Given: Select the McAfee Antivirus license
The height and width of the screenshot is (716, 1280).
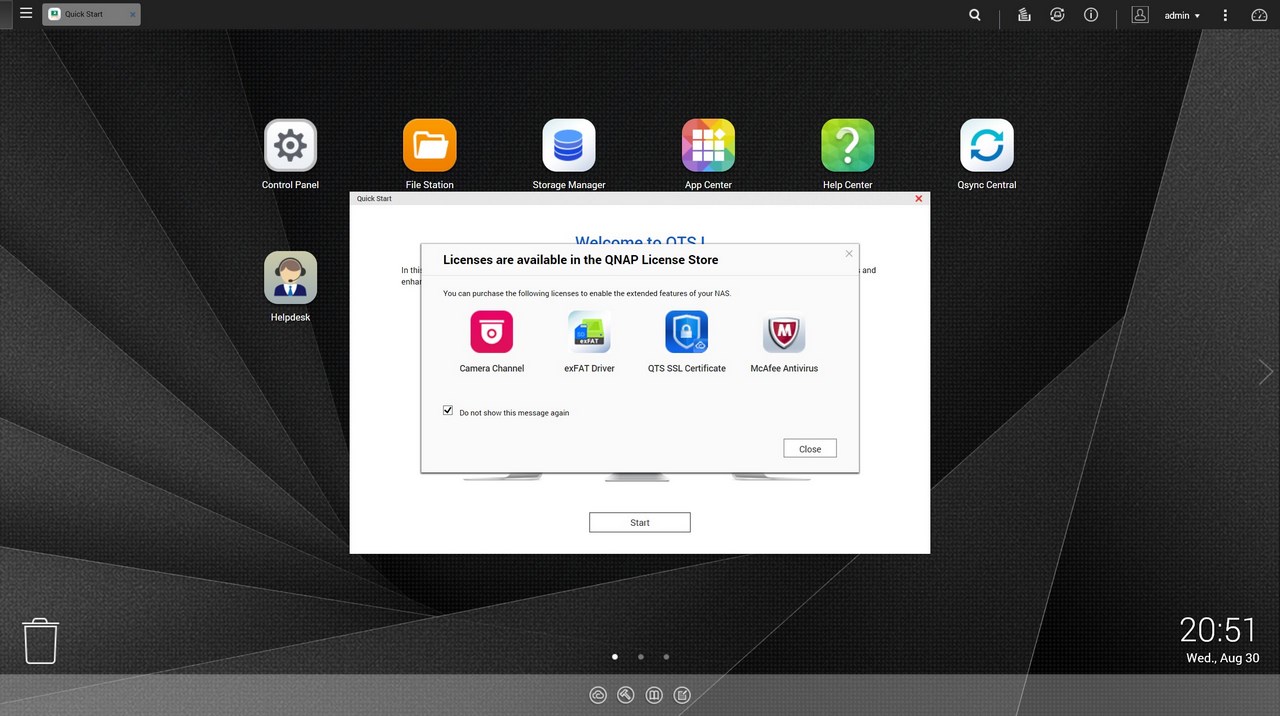Looking at the screenshot, I should [784, 331].
